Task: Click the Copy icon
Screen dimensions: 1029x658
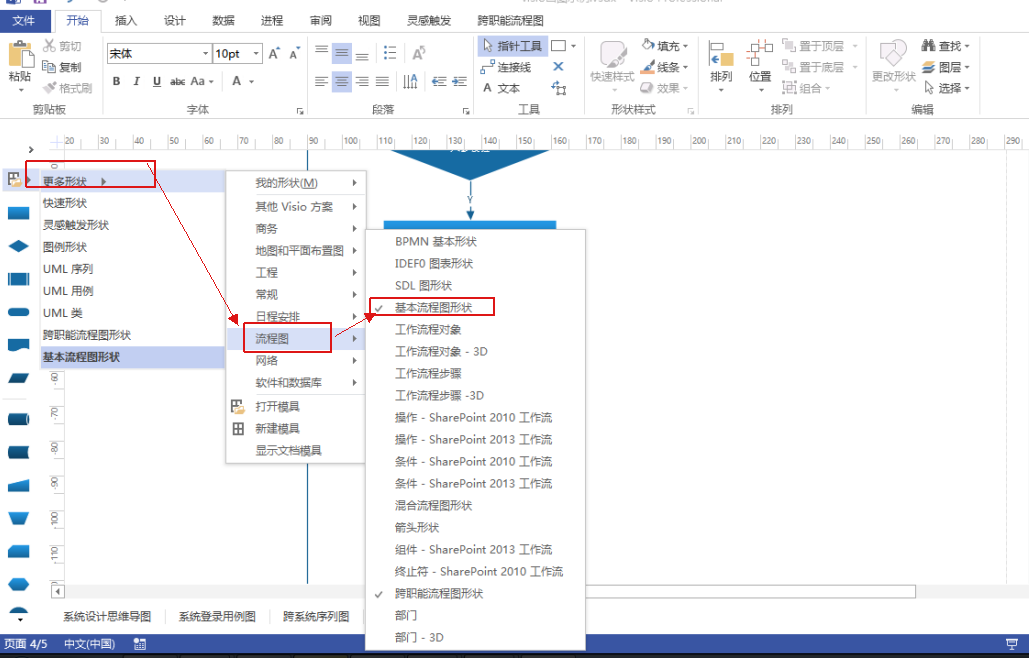Action: click(49, 66)
